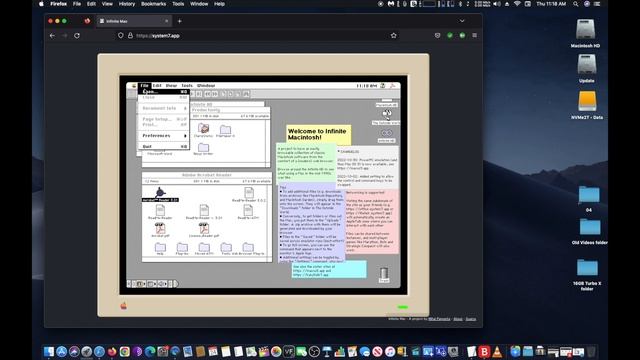Viewport: 640px width, 360px height.
Task: Switch to the Infinite Mac tab
Action: [x=134, y=21]
